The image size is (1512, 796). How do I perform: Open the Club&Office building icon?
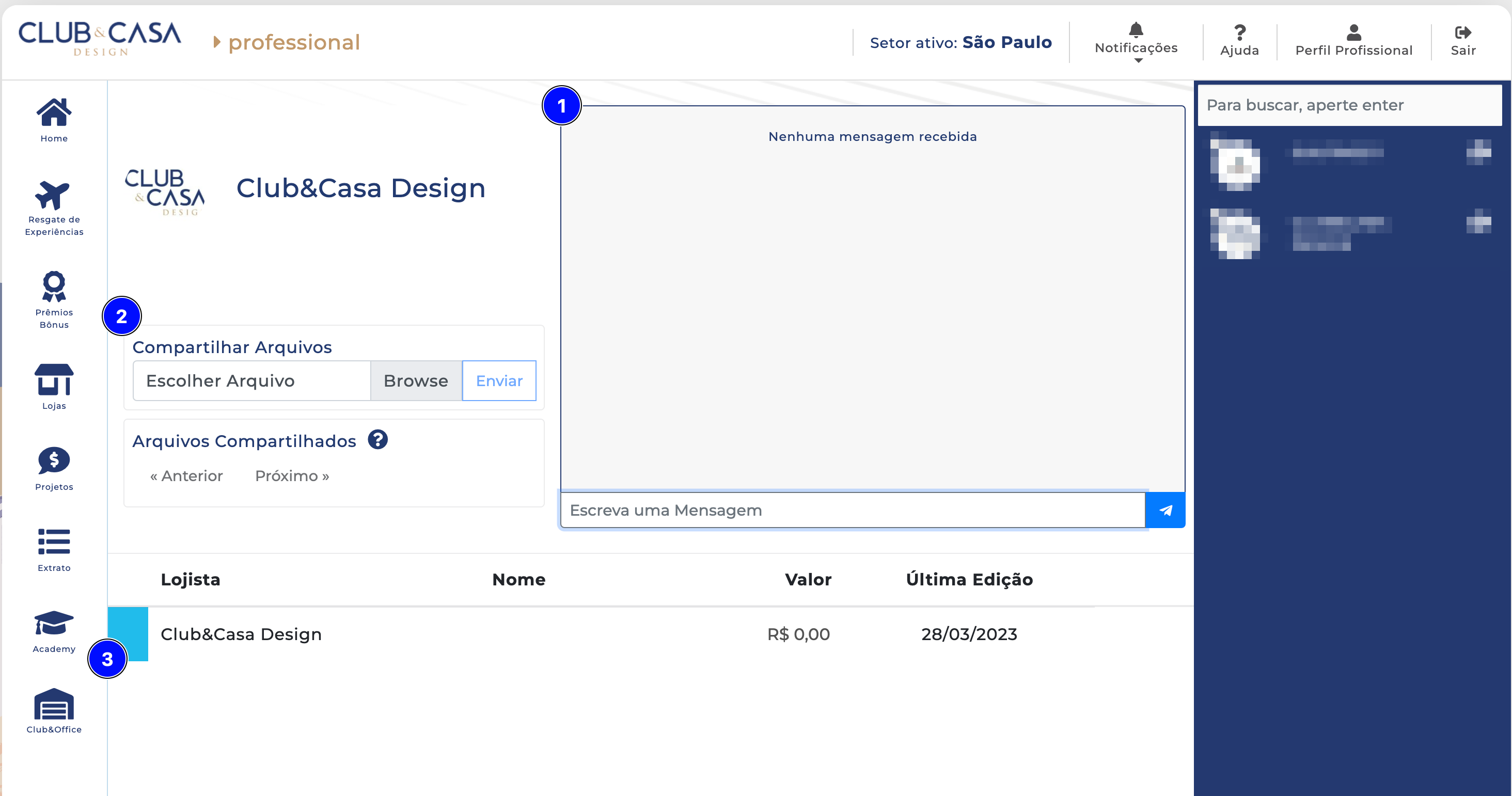(x=54, y=704)
